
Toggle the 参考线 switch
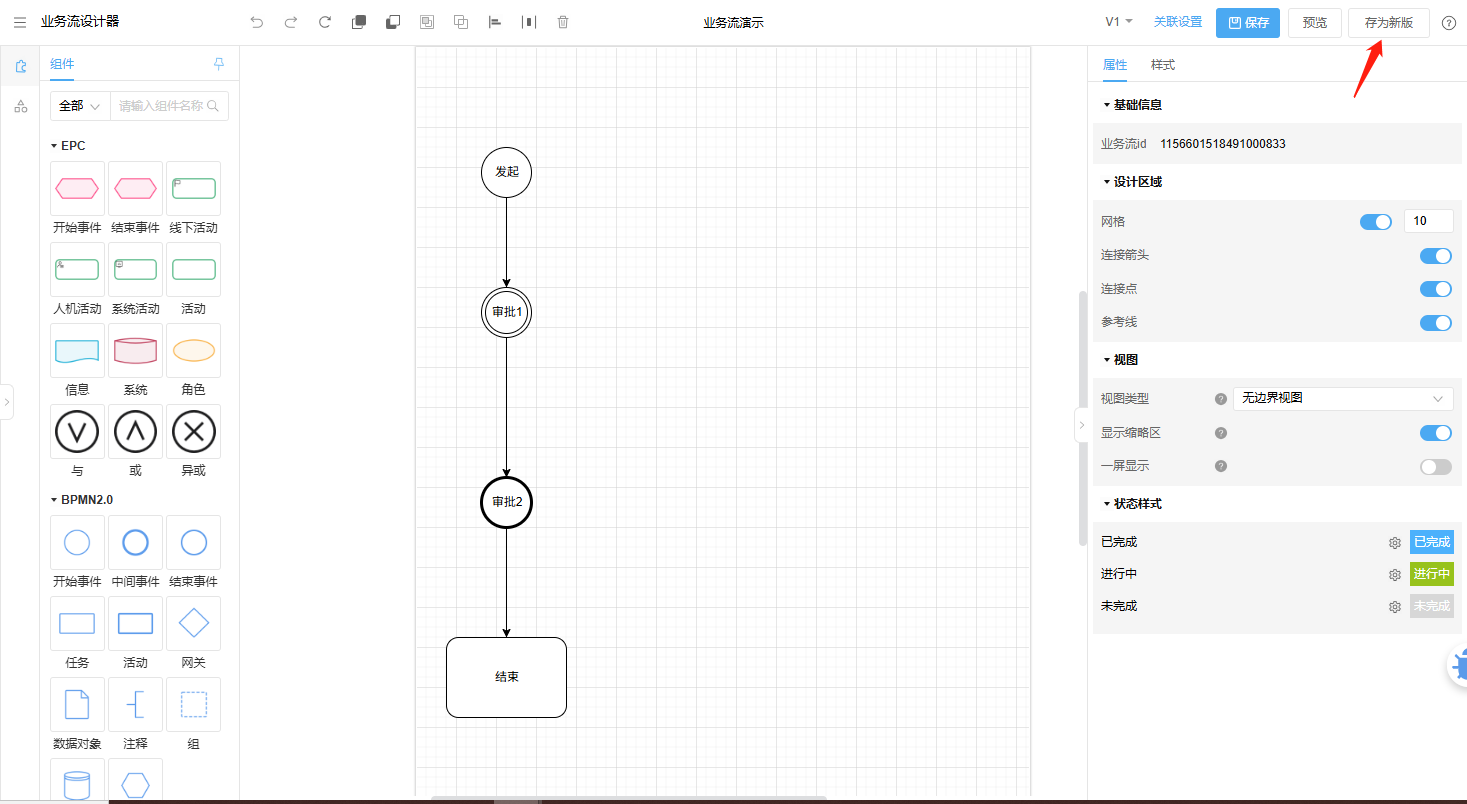point(1436,322)
